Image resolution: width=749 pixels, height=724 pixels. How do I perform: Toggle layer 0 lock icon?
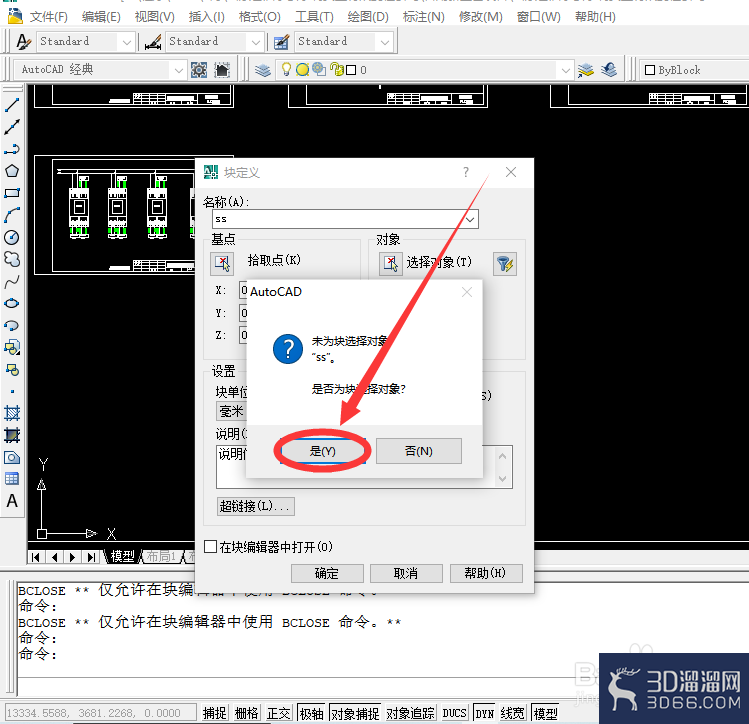tap(337, 70)
